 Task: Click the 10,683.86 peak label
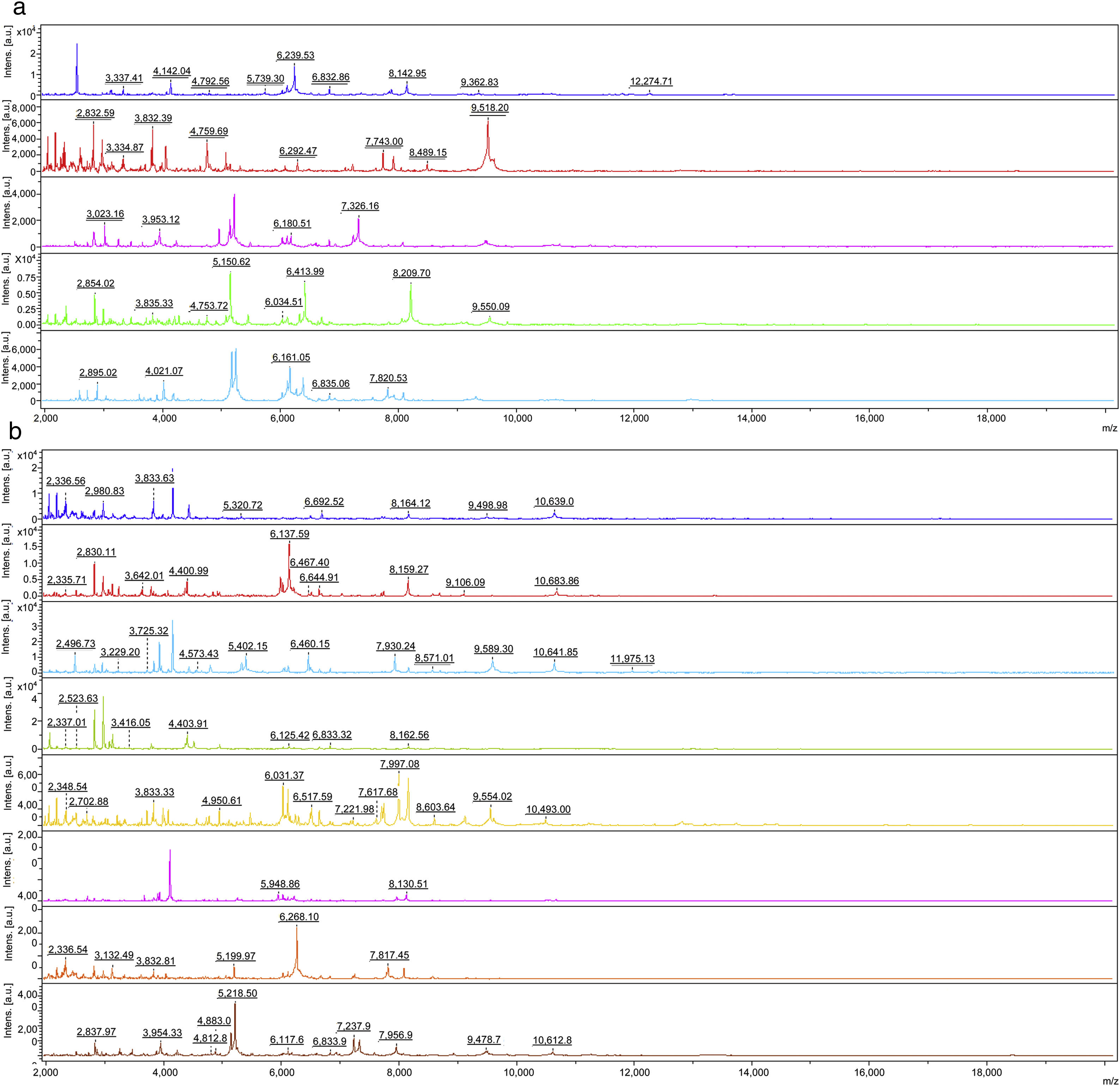coord(557,581)
